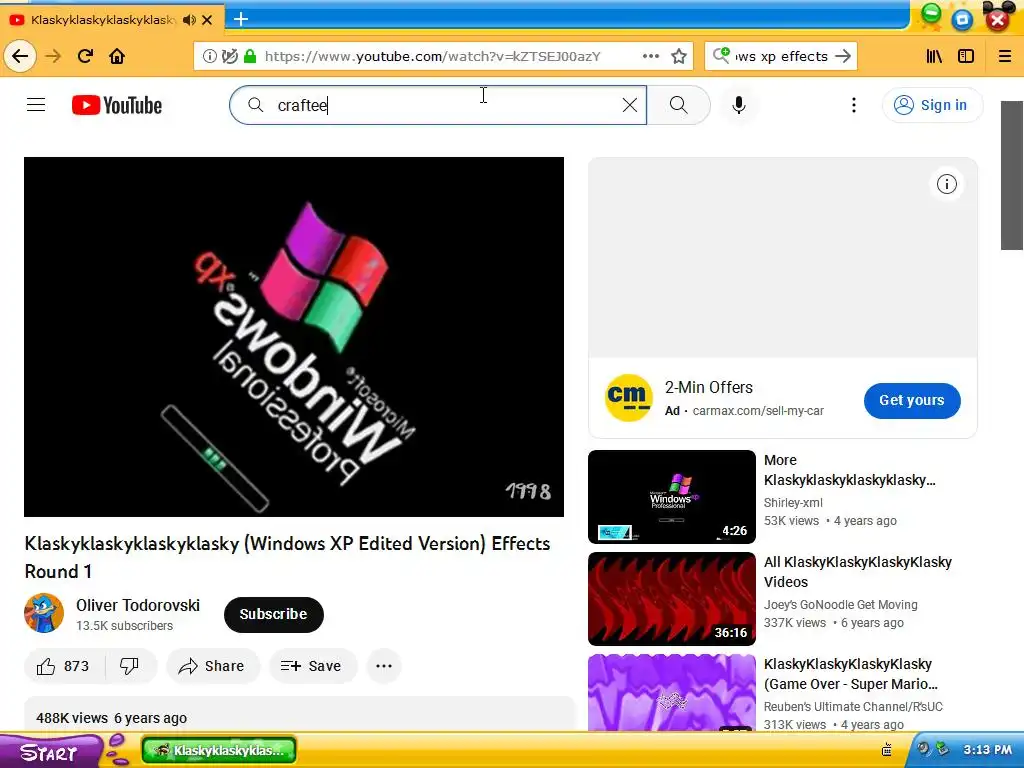The width and height of the screenshot is (1024, 768).
Task: Select Klaskyklaskyklas taskbar window button
Action: click(x=219, y=750)
